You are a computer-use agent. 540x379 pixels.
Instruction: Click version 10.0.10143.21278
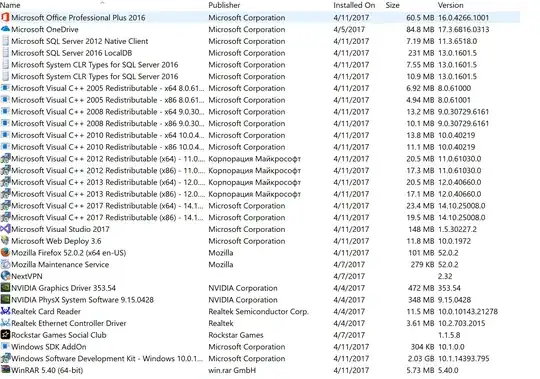click(468, 311)
